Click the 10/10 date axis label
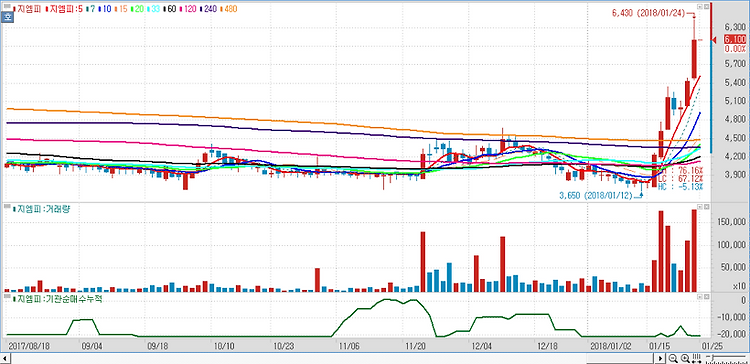The width and height of the screenshot is (750, 364). click(224, 345)
